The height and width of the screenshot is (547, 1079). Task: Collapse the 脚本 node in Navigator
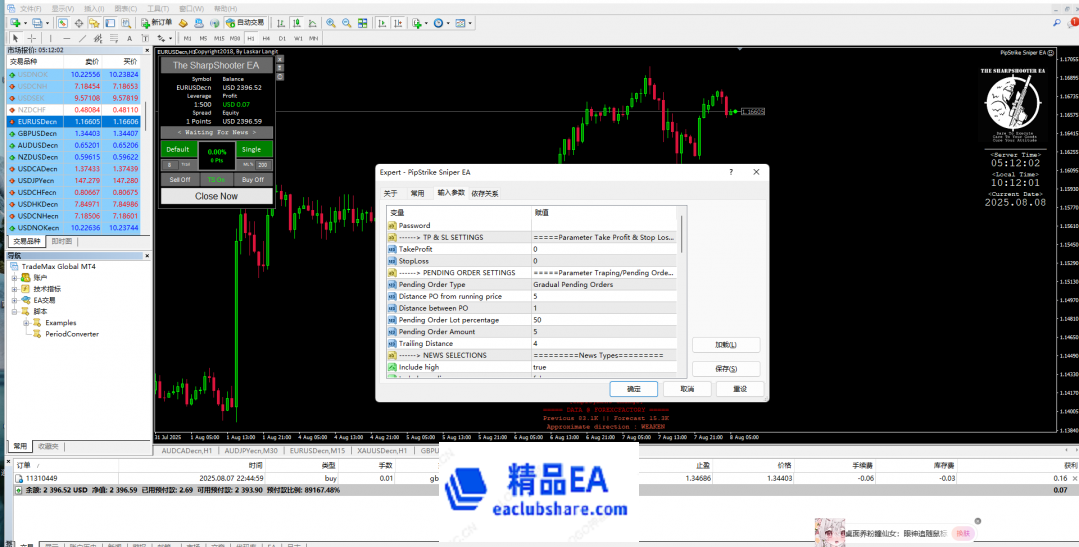[x=15, y=312]
